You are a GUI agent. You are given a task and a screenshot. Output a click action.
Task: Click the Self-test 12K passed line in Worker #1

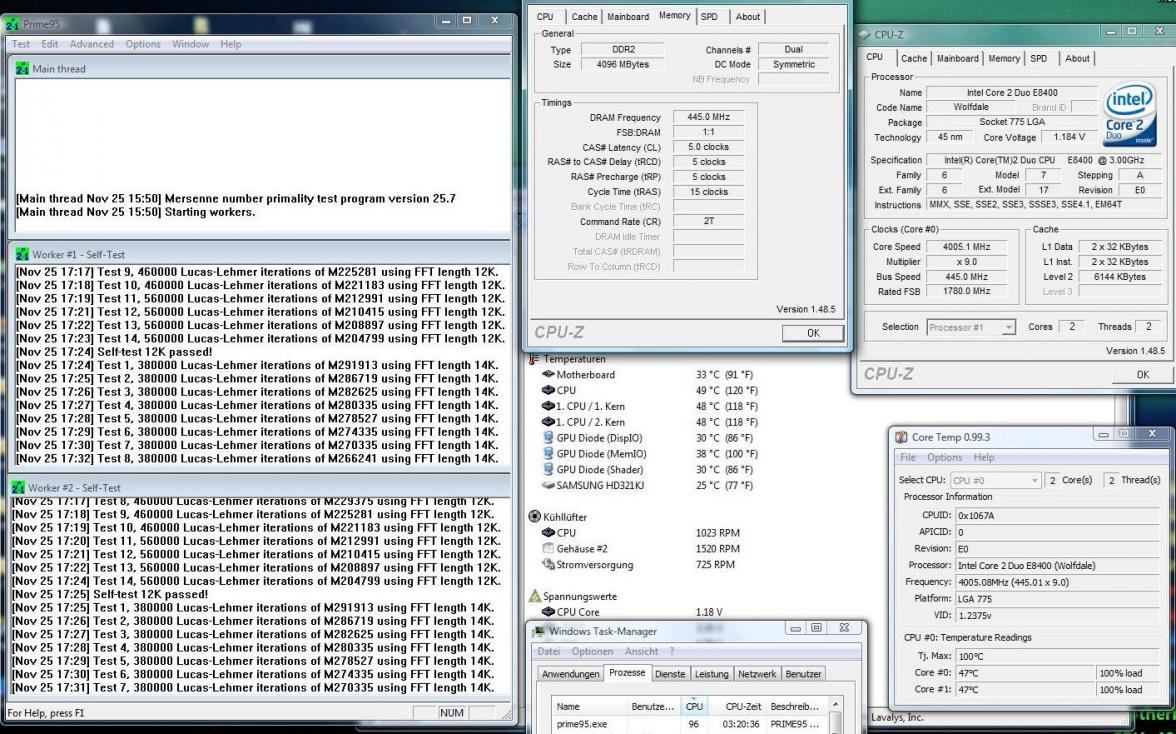click(x=114, y=352)
